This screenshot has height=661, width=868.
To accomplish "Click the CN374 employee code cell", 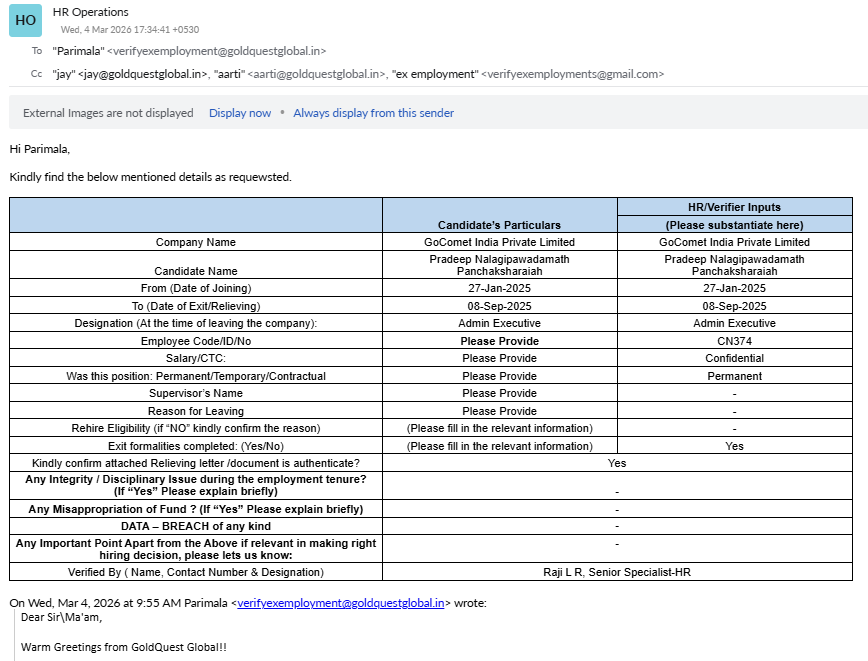I will pos(734,341).
